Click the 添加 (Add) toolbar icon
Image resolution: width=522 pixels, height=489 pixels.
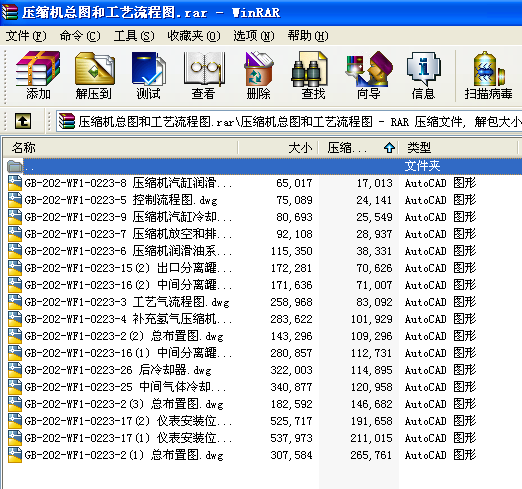point(38,75)
